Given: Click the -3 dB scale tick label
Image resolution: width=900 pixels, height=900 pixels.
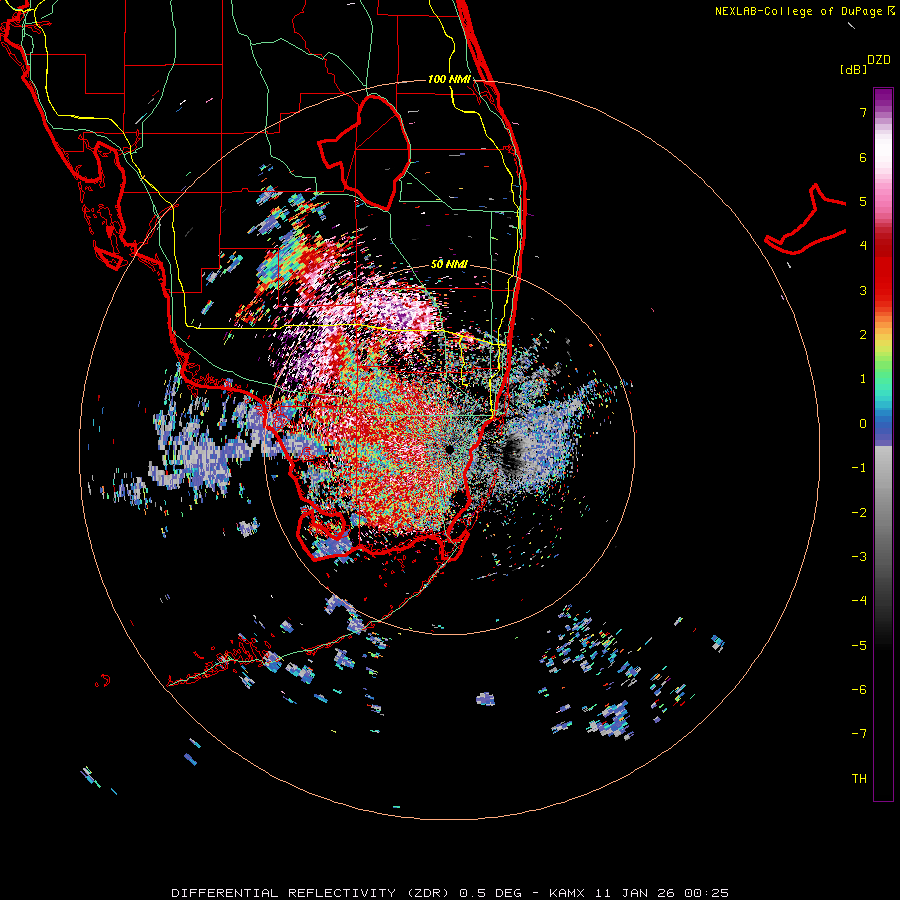Looking at the screenshot, I should coord(859,557).
